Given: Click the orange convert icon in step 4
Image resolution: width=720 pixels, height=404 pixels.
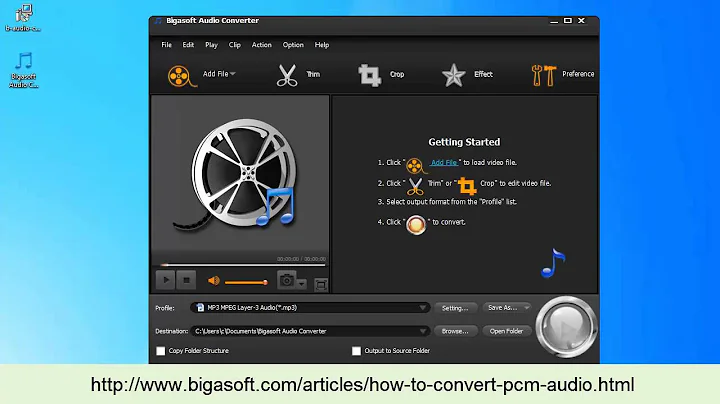Looking at the screenshot, I should pyautogui.click(x=416, y=225).
